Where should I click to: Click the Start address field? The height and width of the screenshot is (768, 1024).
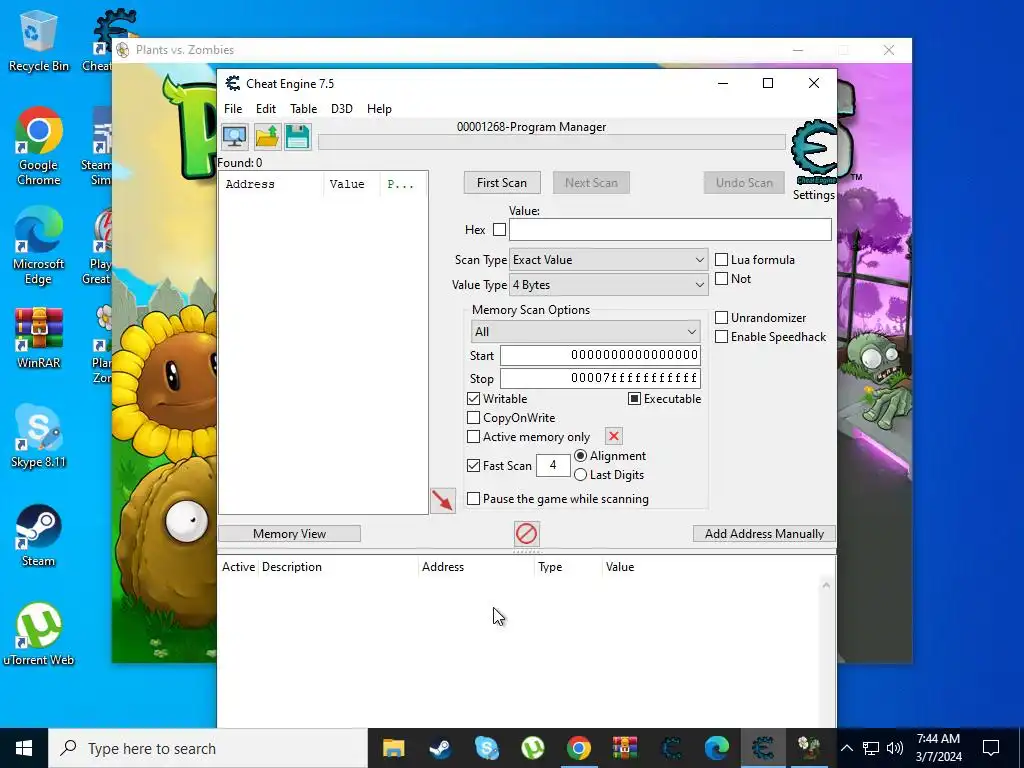point(600,355)
